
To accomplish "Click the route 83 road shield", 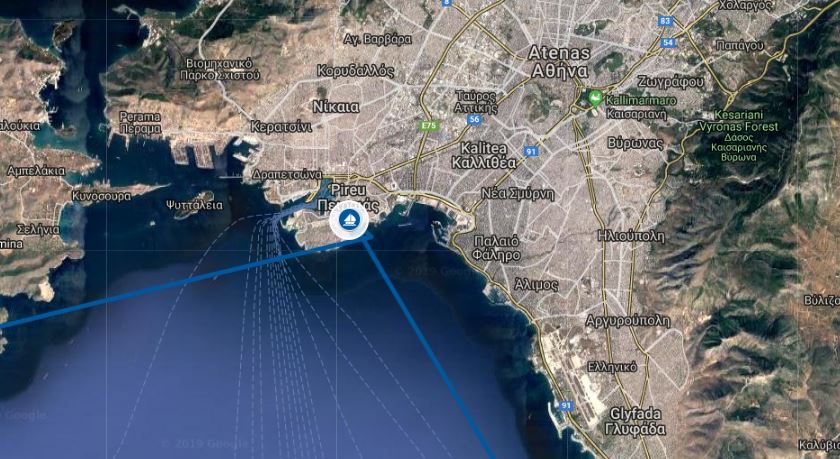I will pos(665,21).
